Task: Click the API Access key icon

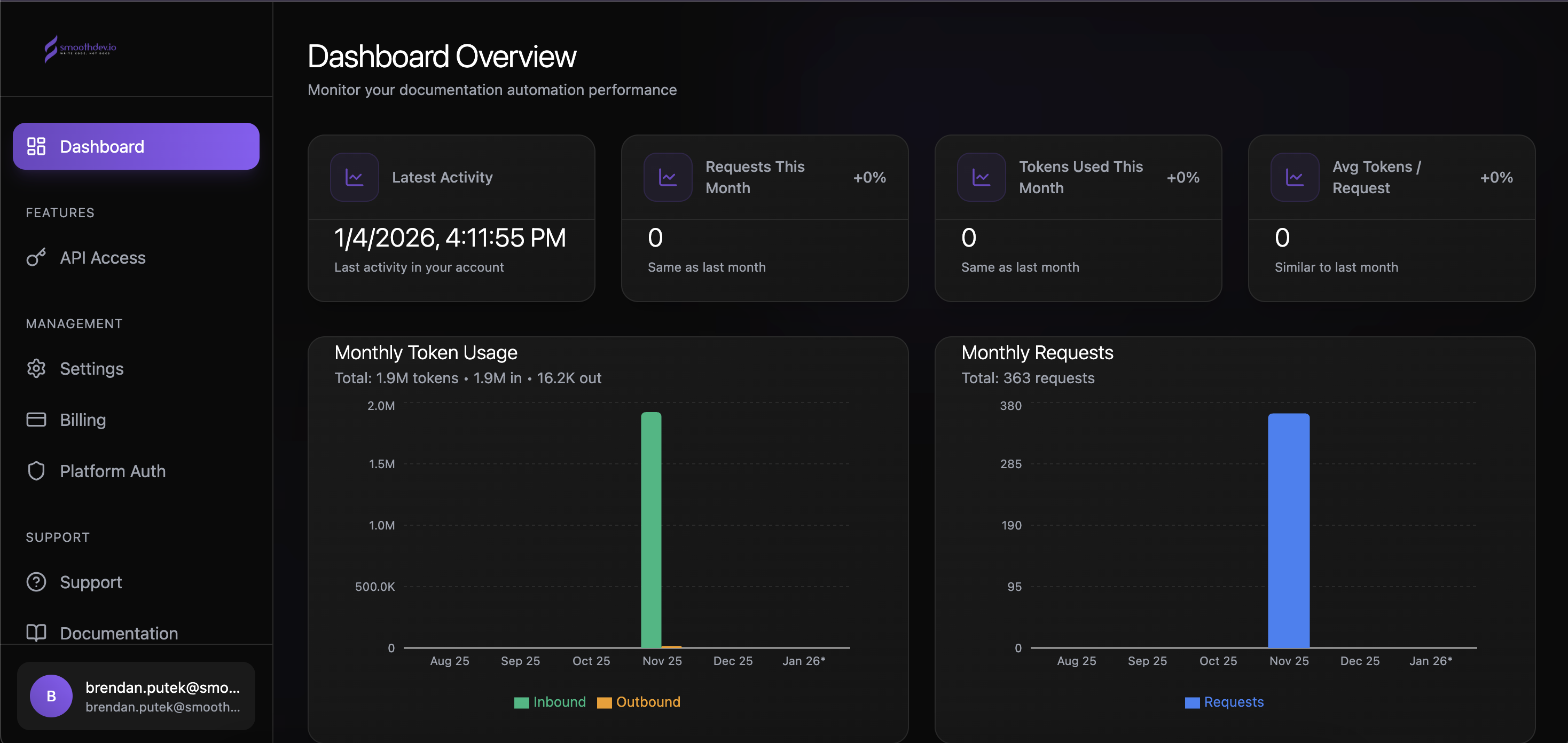Action: coord(36,257)
